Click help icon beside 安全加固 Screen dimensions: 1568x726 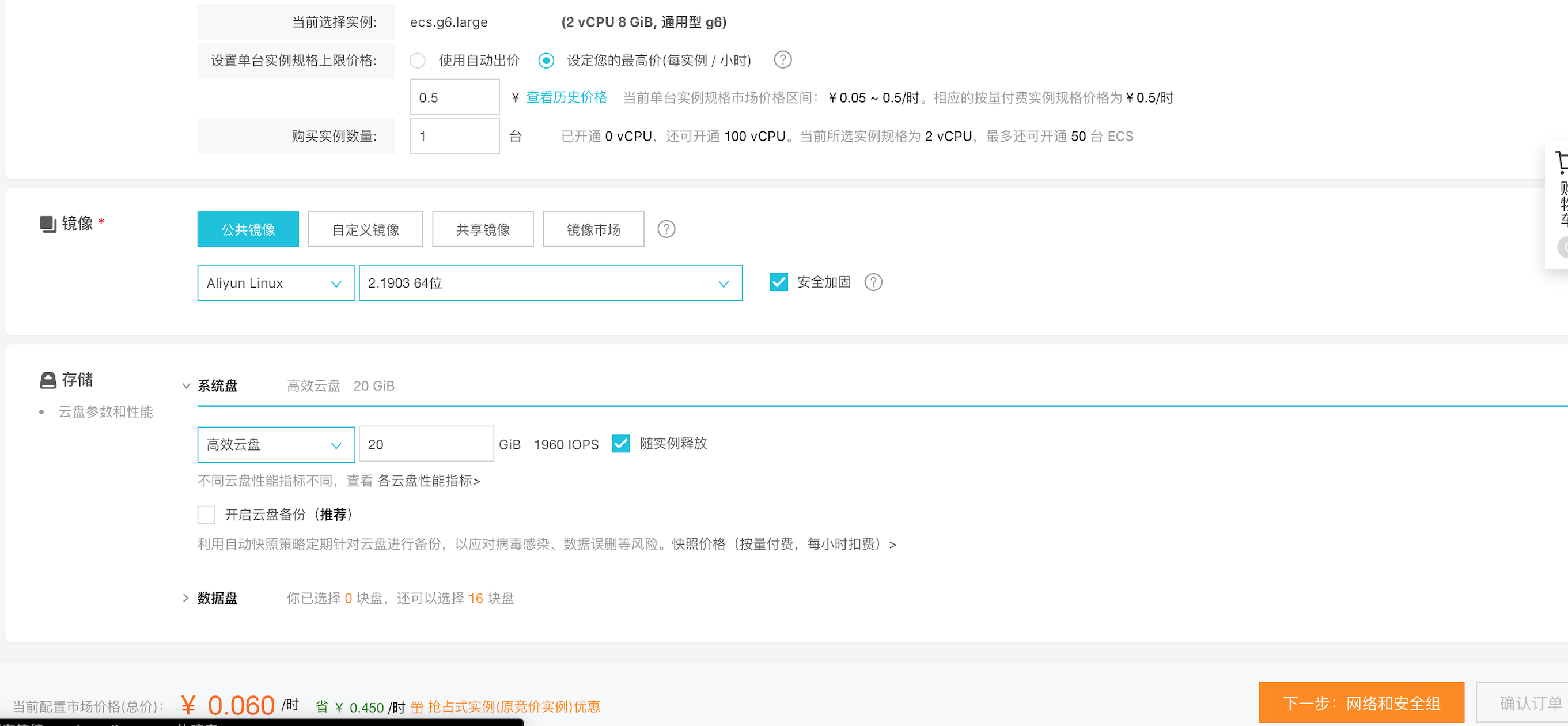[x=873, y=282]
